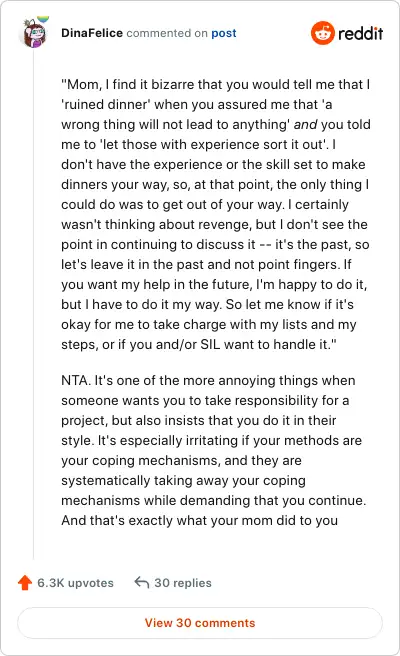Click the gray "commented on" text
The height and width of the screenshot is (656, 400).
(167, 33)
